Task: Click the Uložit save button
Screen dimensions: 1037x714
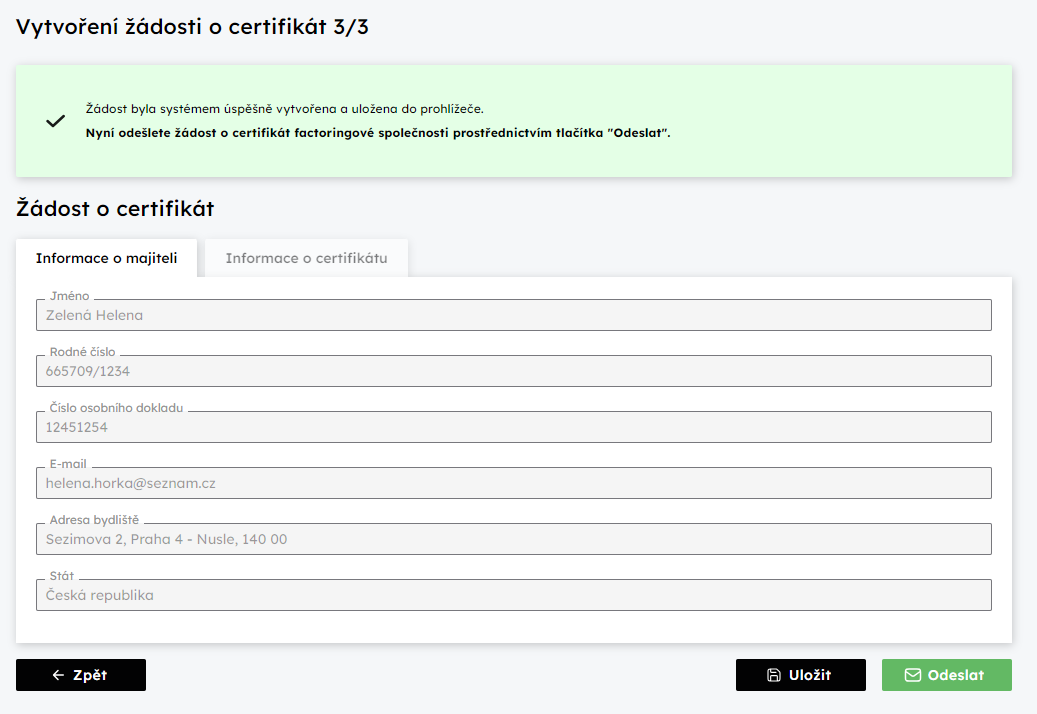Action: click(x=800, y=675)
